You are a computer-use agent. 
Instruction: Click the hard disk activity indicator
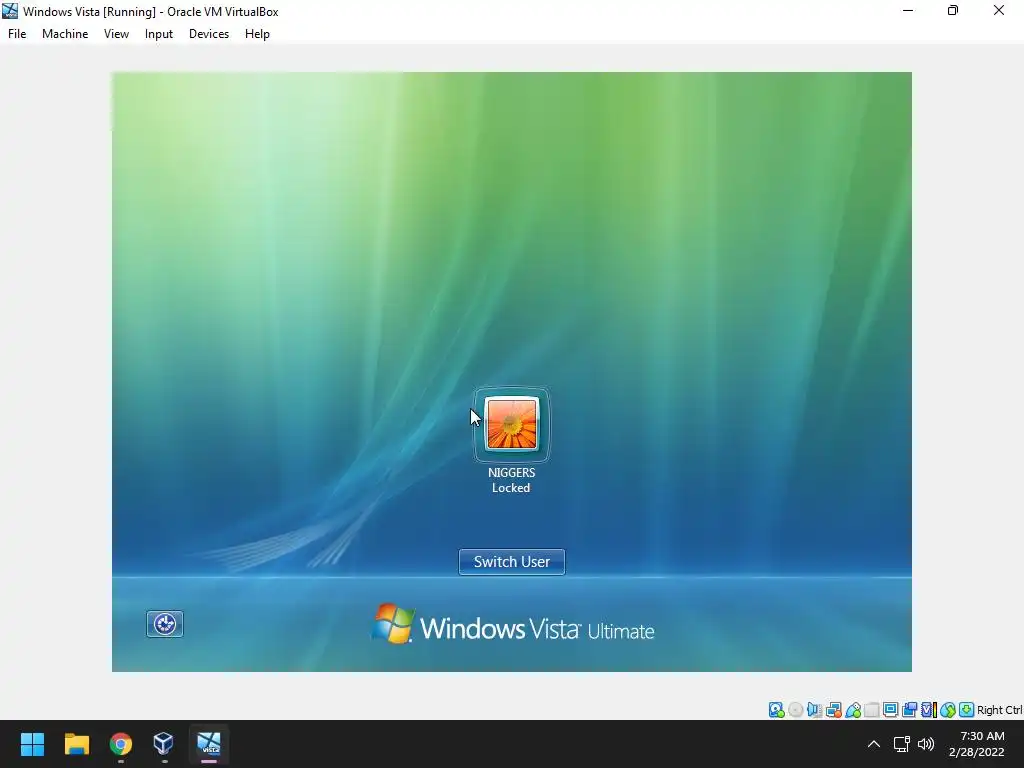(776, 710)
